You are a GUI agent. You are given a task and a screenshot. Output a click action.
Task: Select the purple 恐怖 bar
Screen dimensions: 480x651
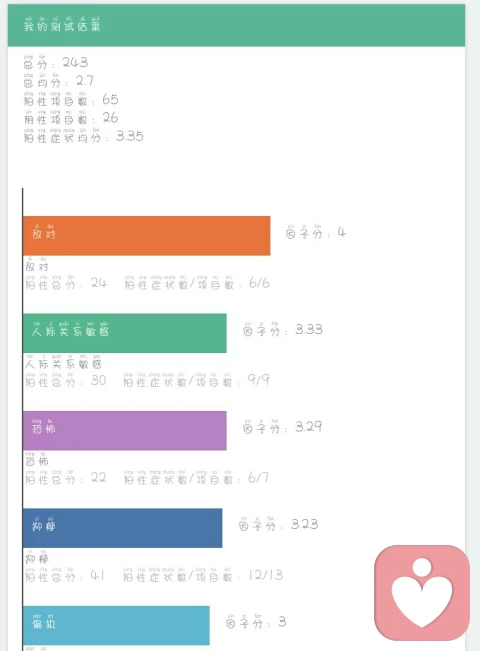pyautogui.click(x=125, y=431)
